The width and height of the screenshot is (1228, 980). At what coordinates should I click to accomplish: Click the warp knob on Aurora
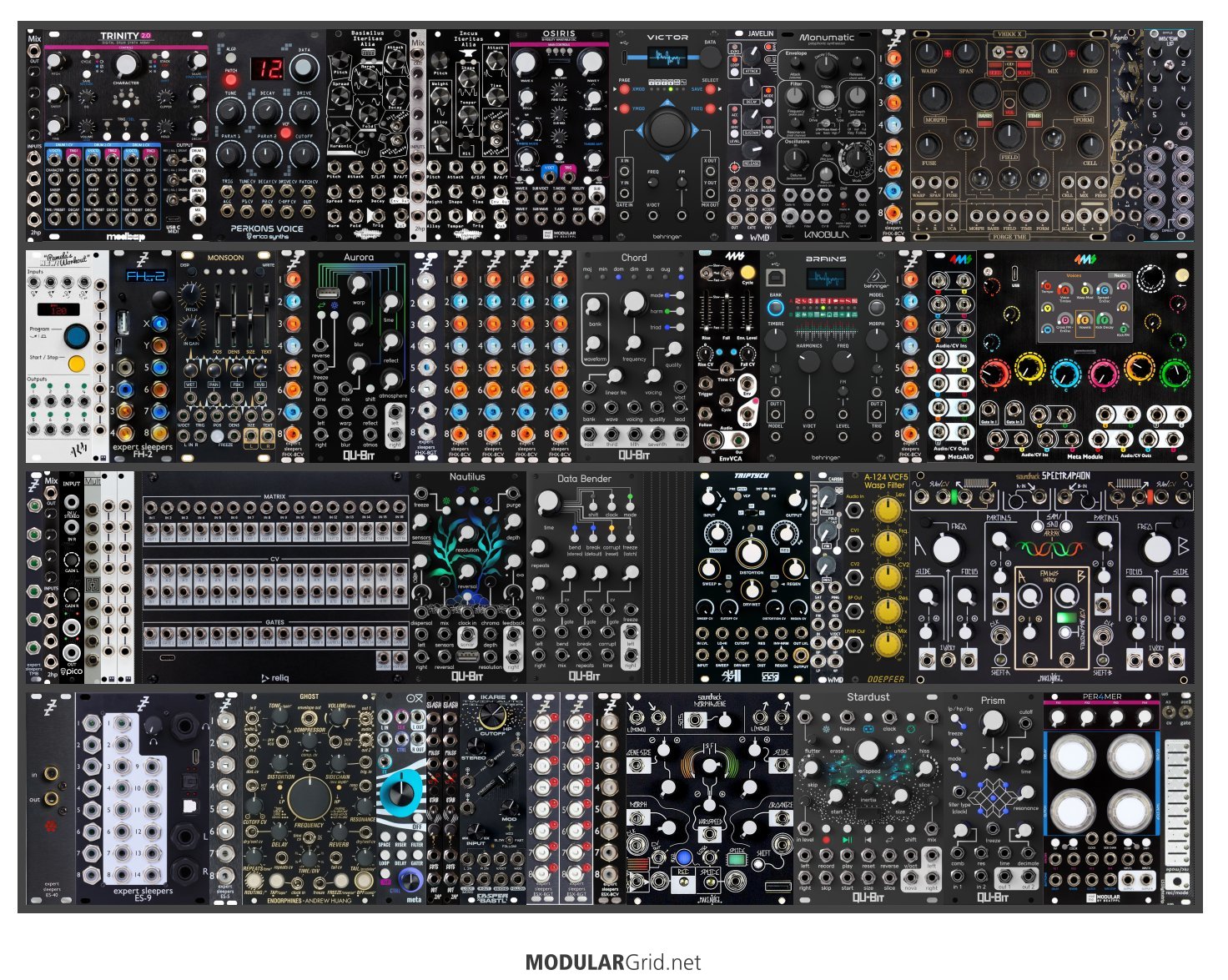tap(359, 284)
